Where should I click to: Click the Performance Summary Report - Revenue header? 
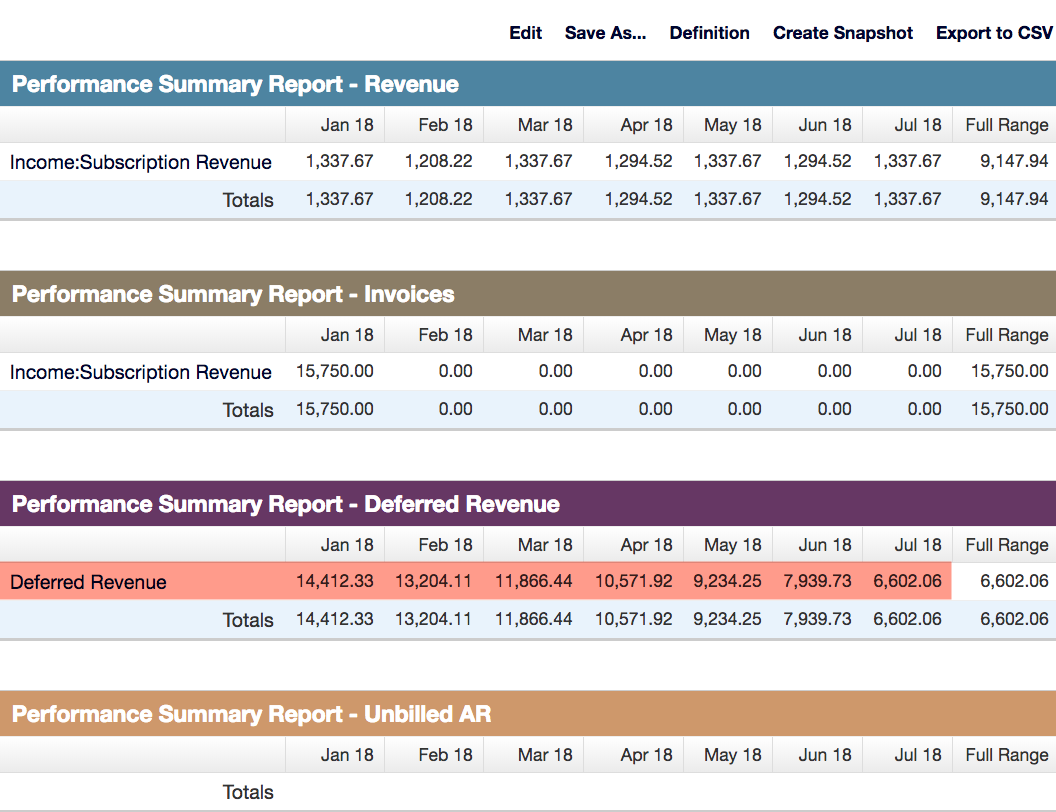(x=528, y=83)
